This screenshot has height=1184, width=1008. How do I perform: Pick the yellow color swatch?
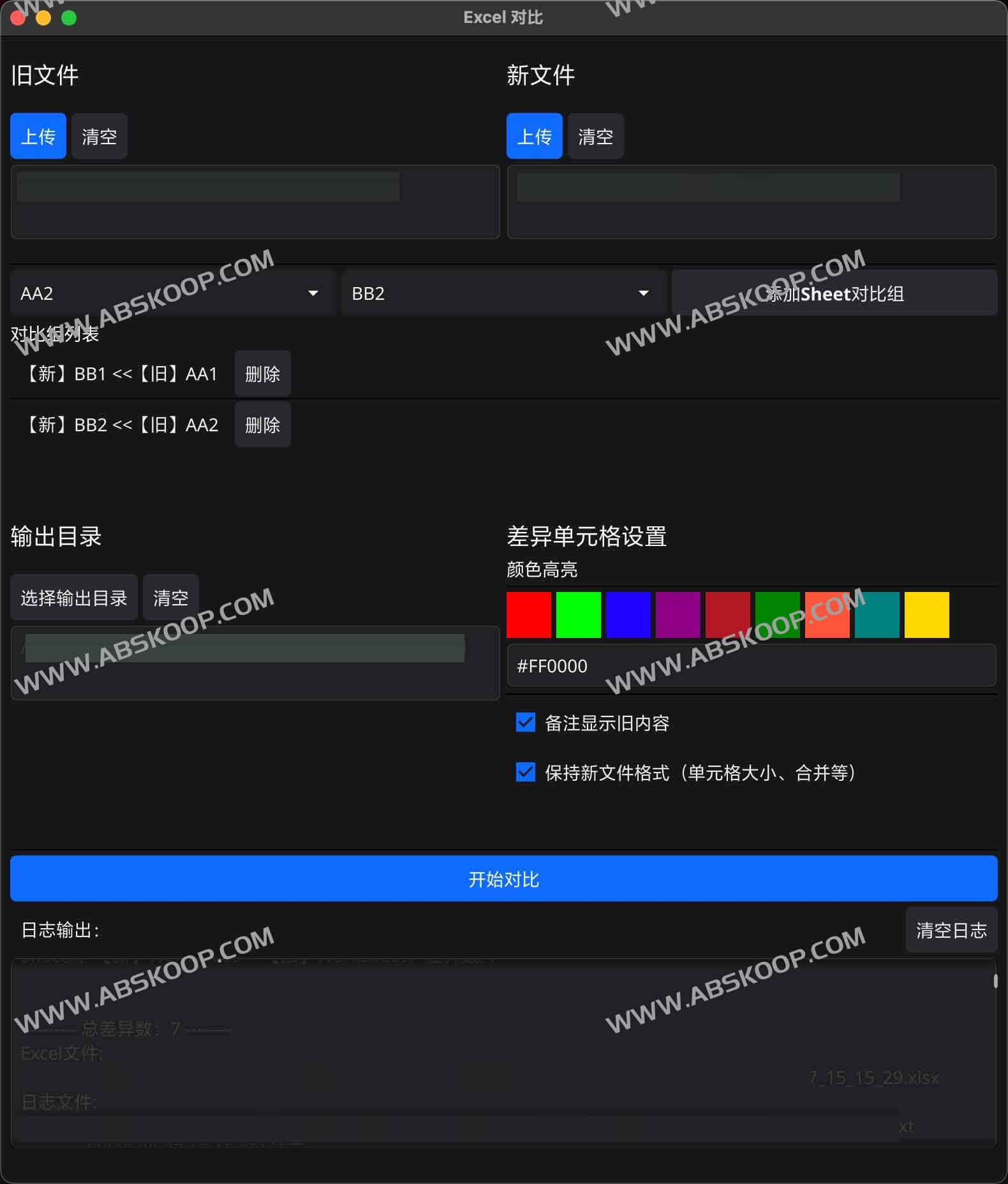927,615
